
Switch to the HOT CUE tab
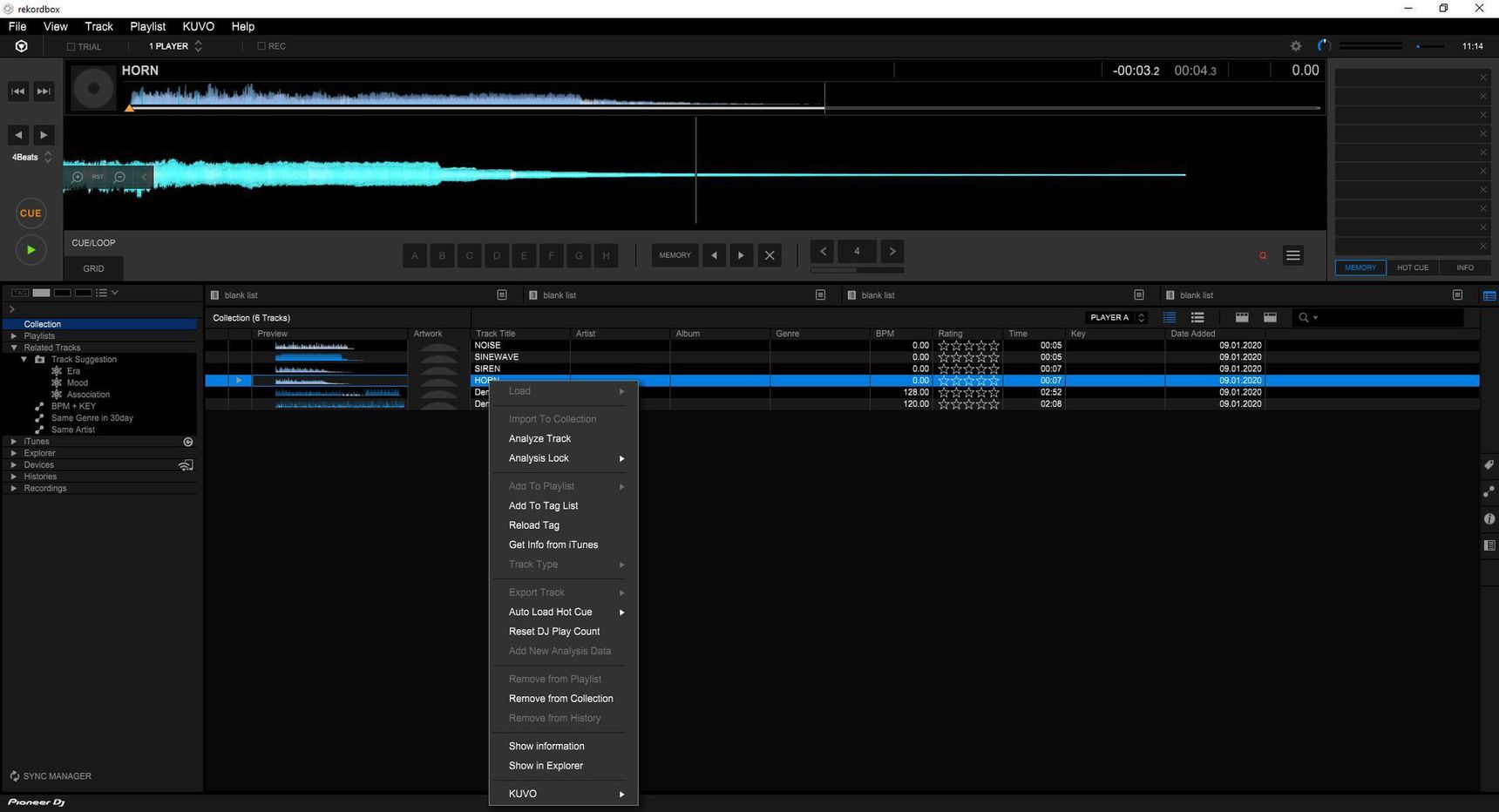(x=1413, y=267)
